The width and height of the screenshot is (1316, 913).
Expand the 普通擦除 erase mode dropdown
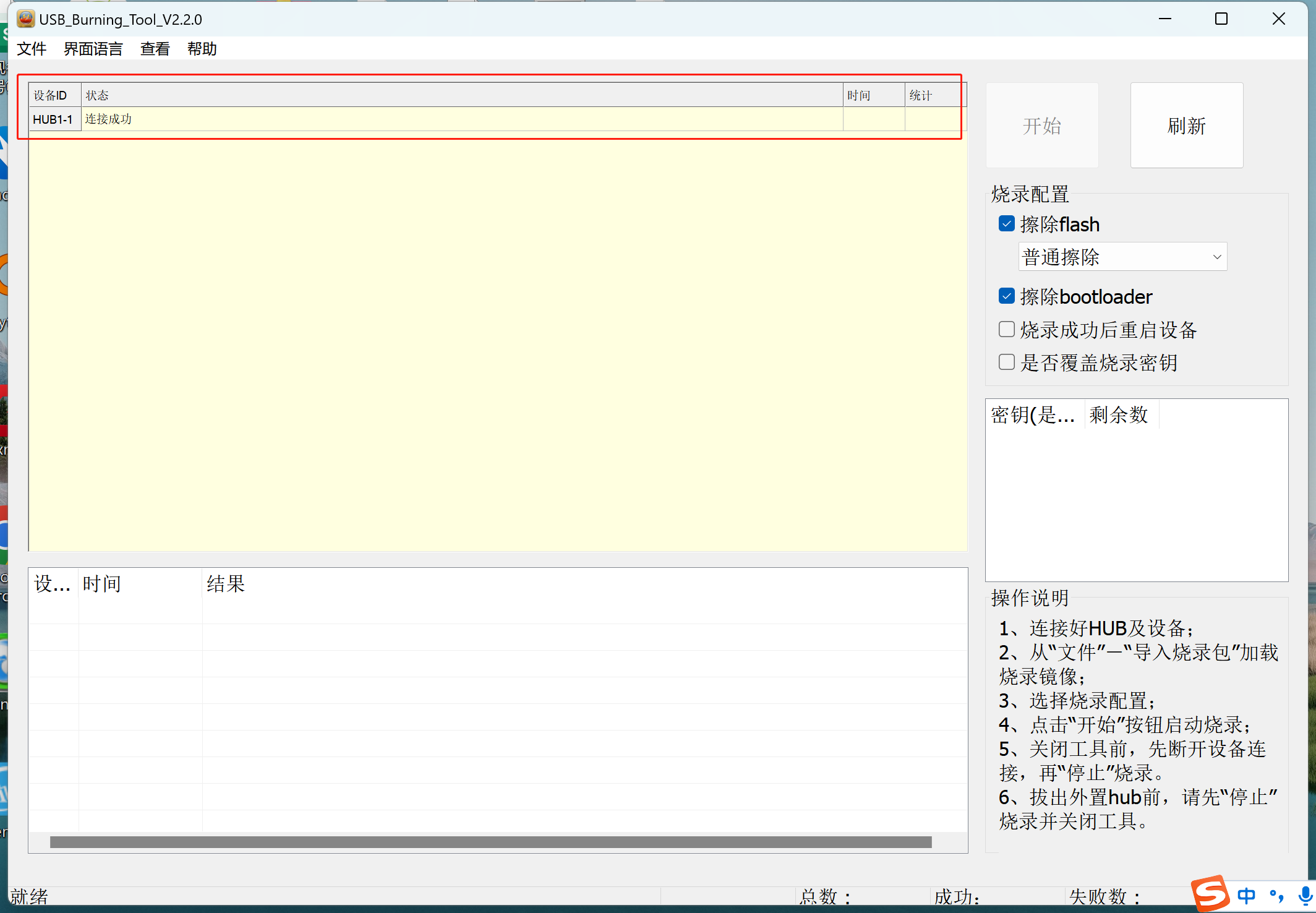pyautogui.click(x=1122, y=257)
